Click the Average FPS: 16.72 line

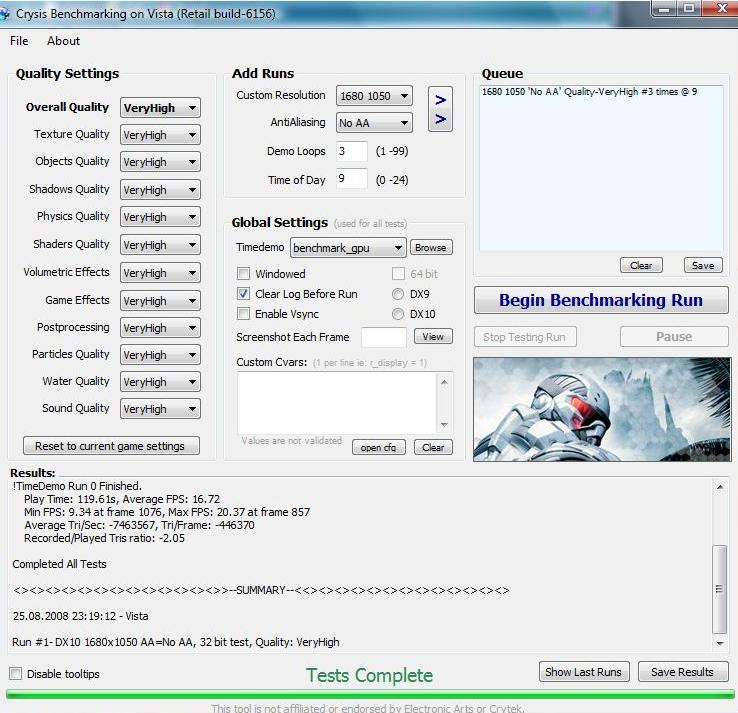point(122,499)
